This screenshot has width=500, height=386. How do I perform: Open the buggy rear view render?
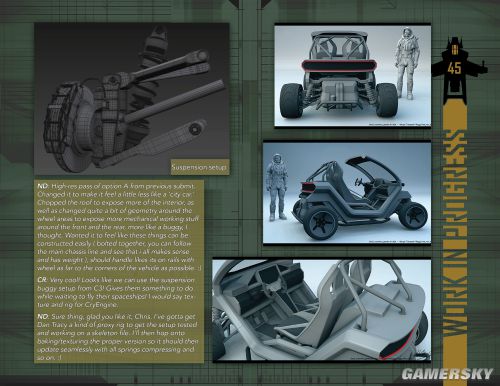tap(352, 75)
